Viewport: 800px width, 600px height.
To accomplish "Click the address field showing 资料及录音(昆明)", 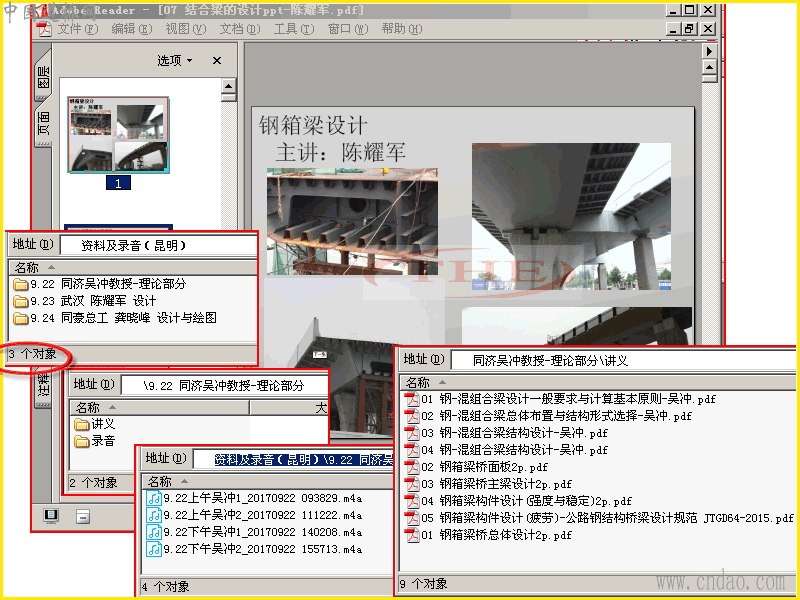I will coord(159,245).
